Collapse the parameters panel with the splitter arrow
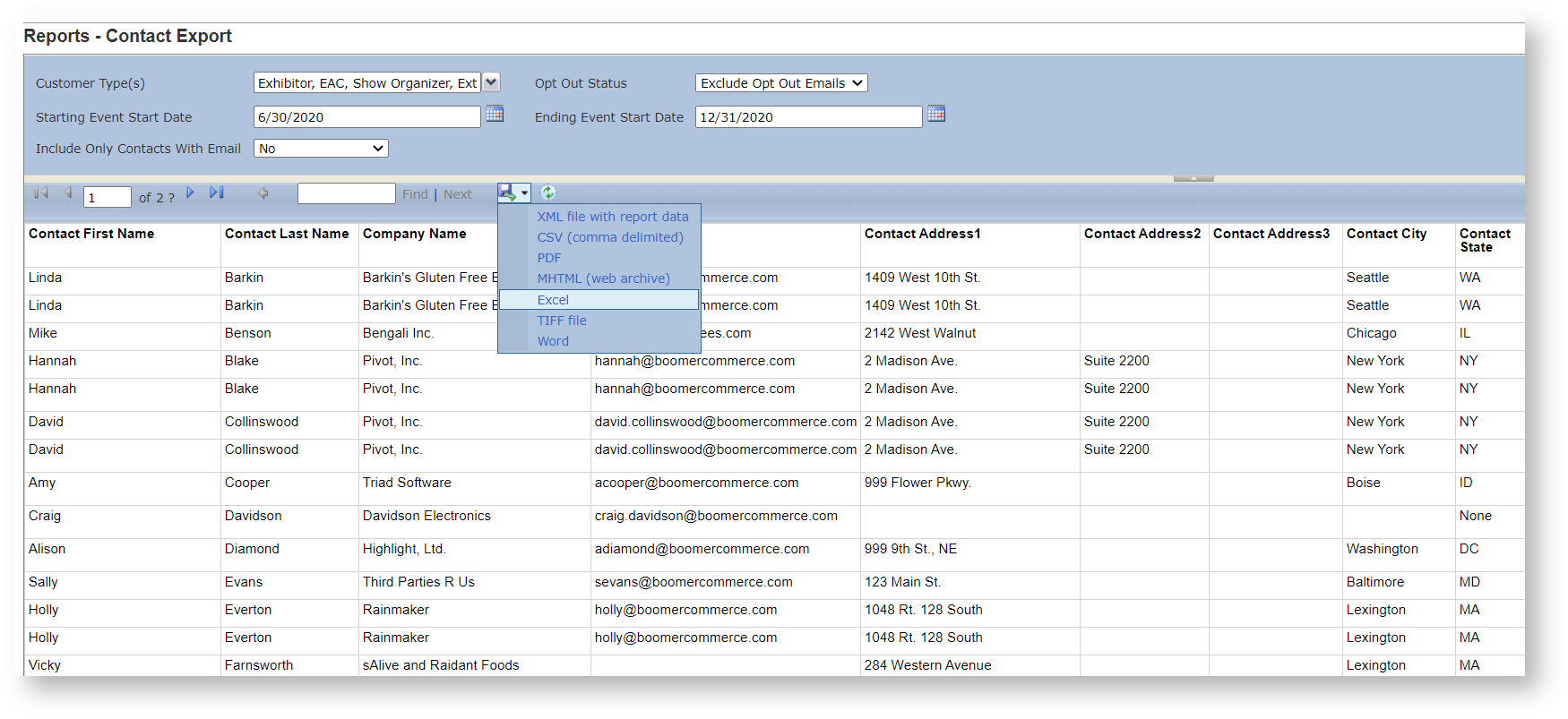1568x719 pixels. click(1193, 178)
